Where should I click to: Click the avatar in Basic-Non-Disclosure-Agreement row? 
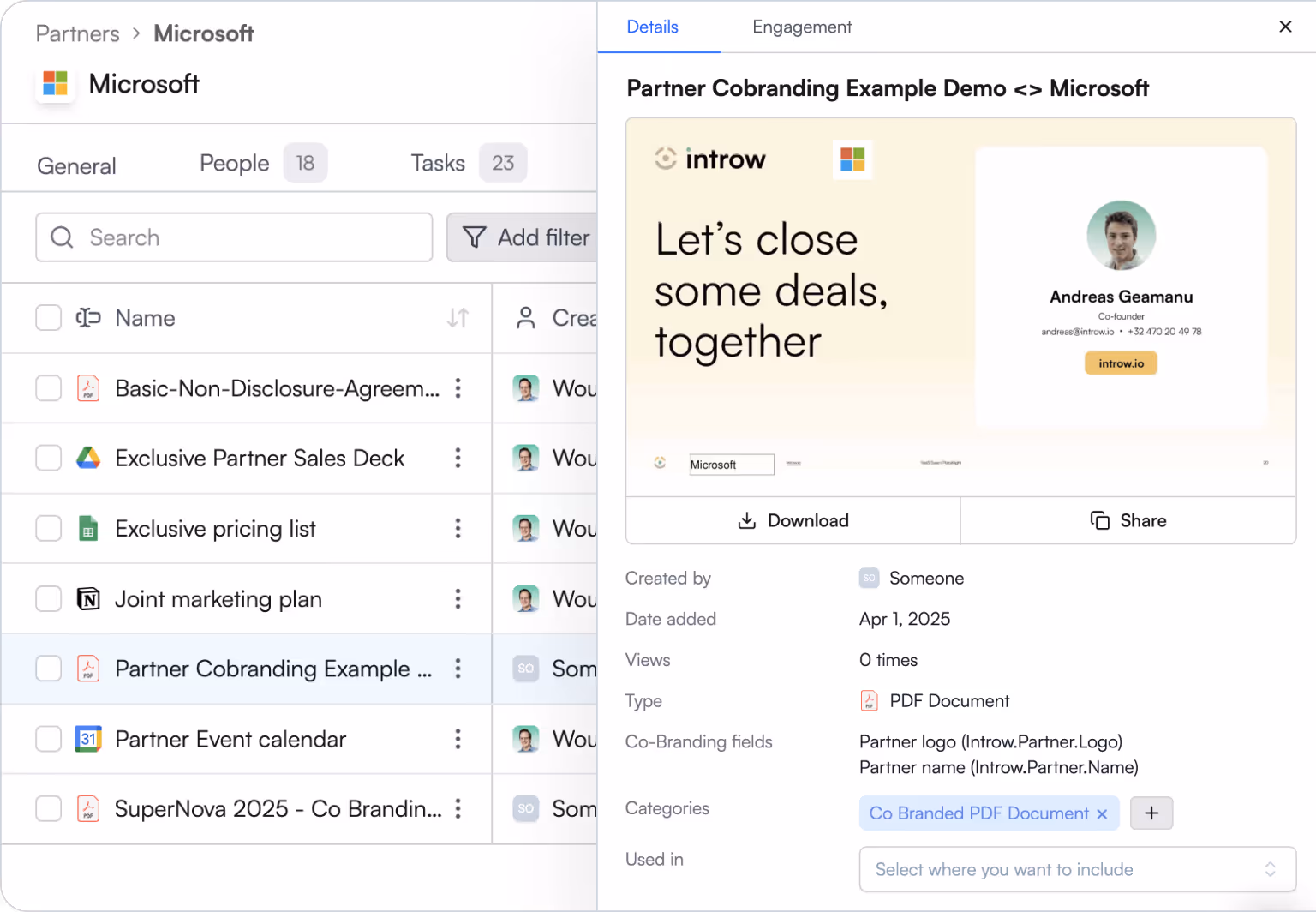pos(526,388)
